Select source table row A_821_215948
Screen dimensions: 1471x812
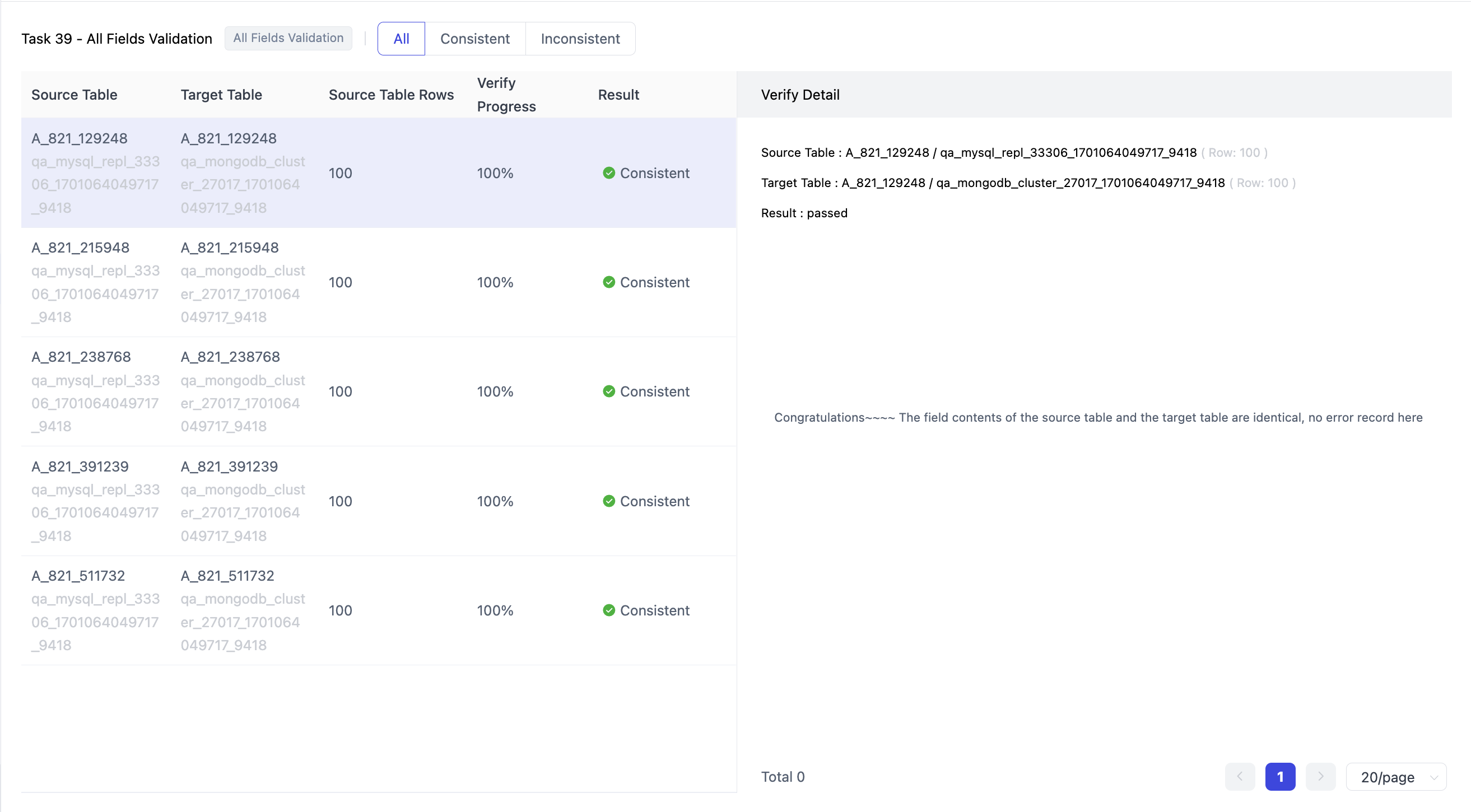81,248
